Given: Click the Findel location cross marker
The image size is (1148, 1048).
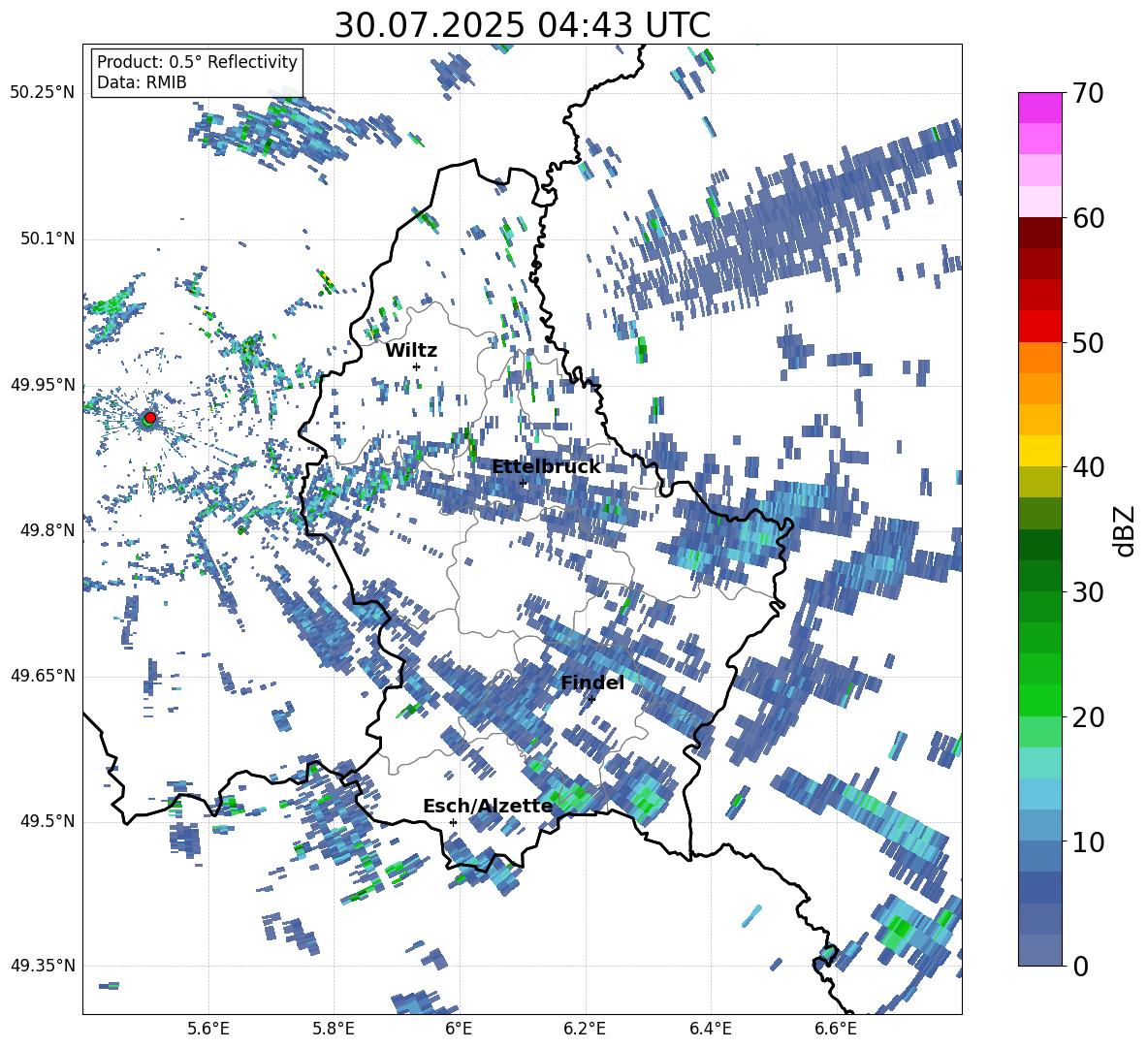Looking at the screenshot, I should coord(591,699).
